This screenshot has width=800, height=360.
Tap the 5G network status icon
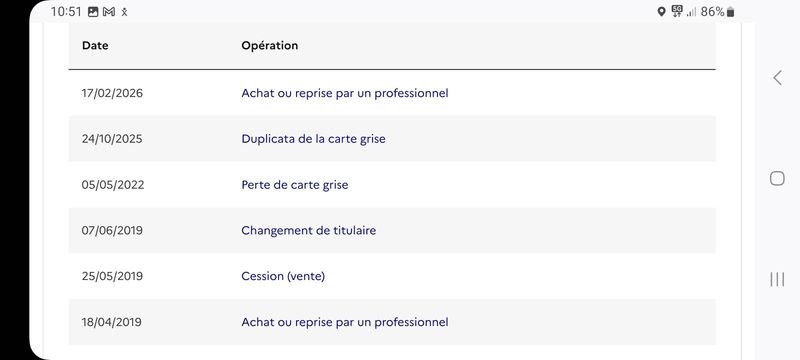[x=677, y=11]
